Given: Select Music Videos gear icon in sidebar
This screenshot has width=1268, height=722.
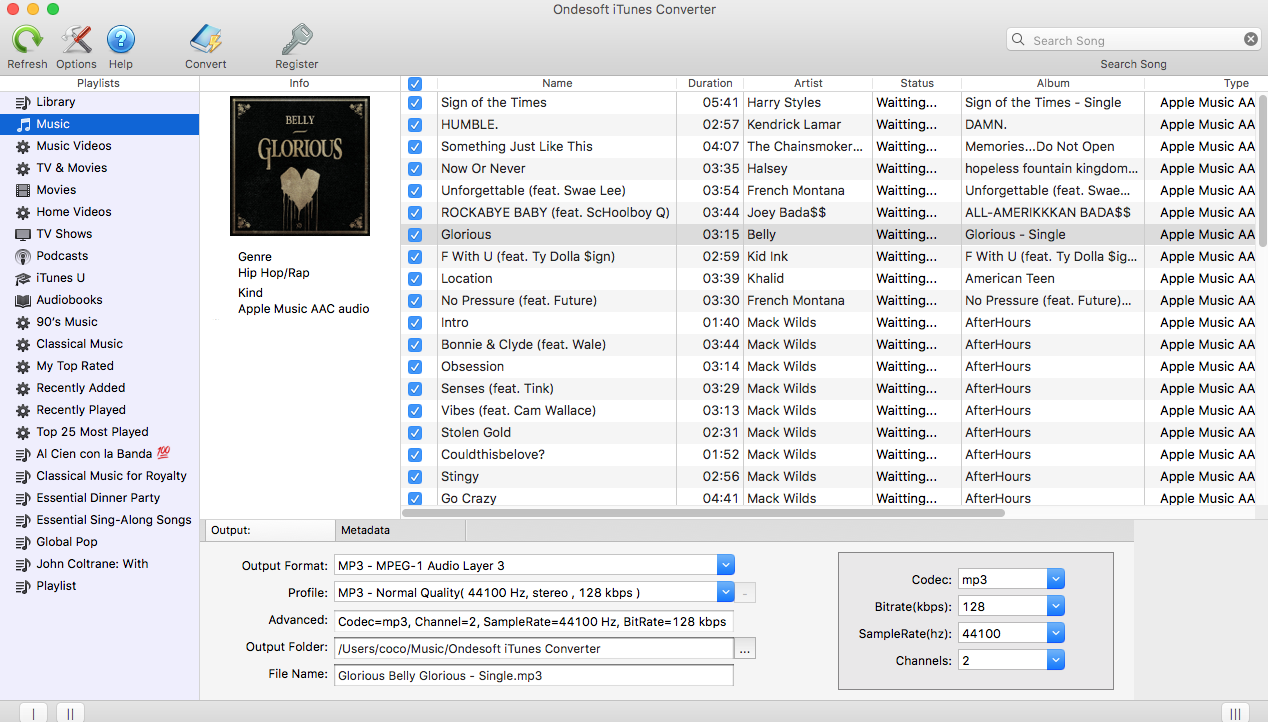Looking at the screenshot, I should point(23,146).
